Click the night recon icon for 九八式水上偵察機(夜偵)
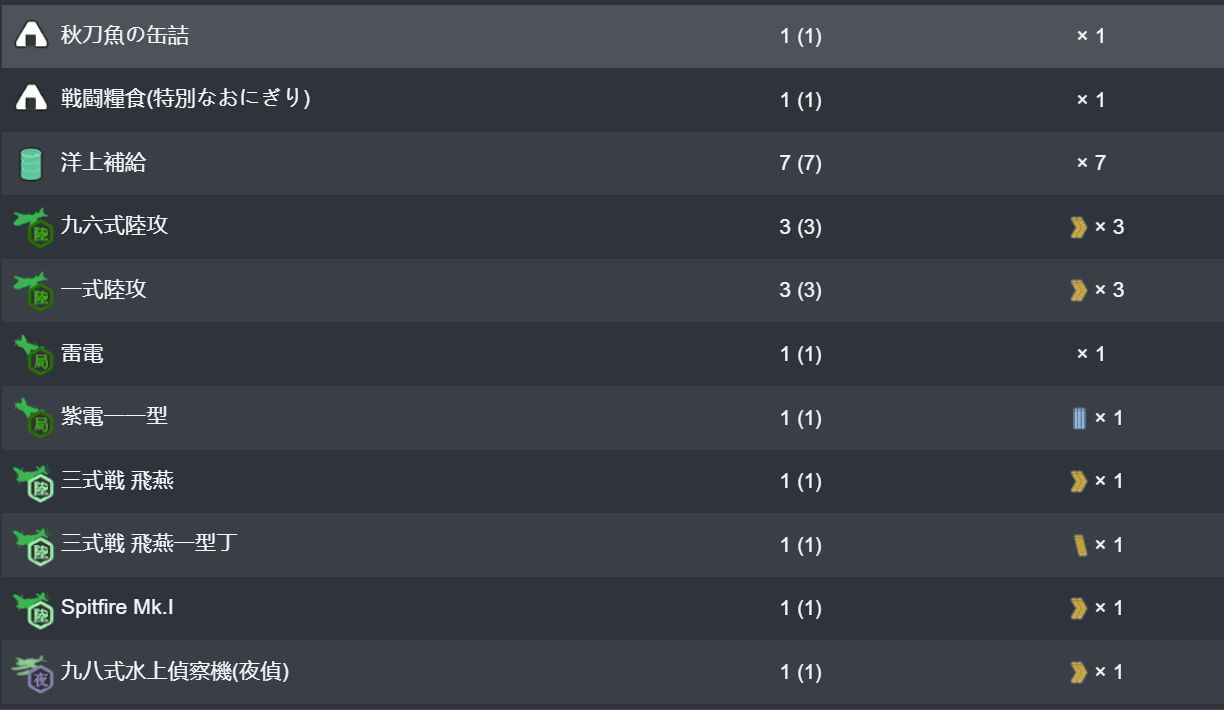This screenshot has width=1224, height=710. [x=33, y=673]
